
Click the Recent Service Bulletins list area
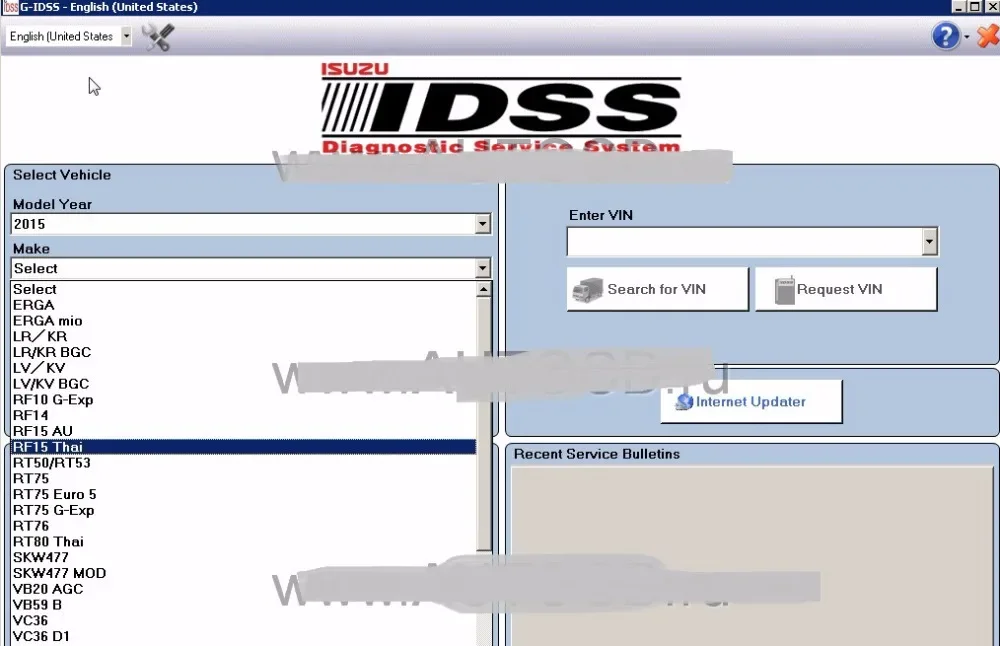(x=752, y=556)
